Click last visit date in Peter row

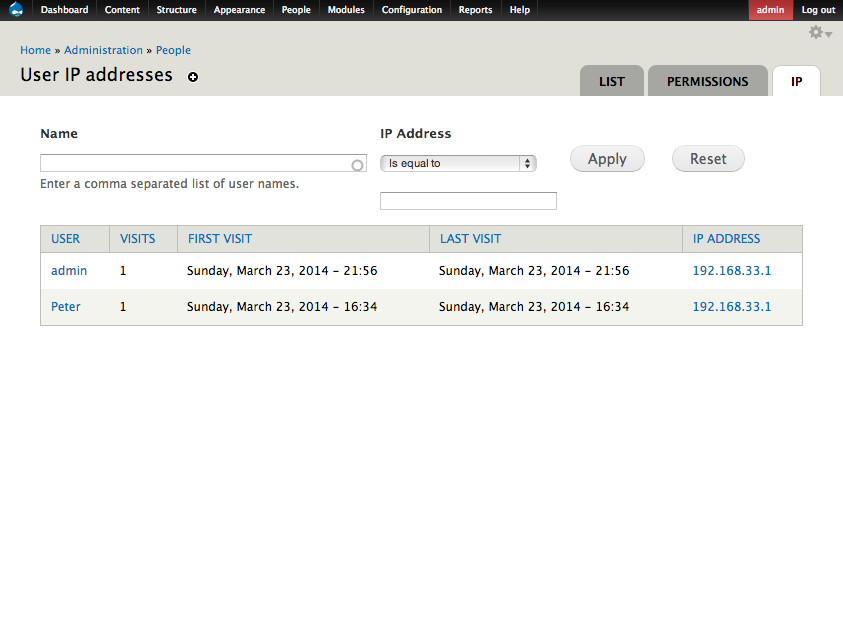[x=534, y=307]
